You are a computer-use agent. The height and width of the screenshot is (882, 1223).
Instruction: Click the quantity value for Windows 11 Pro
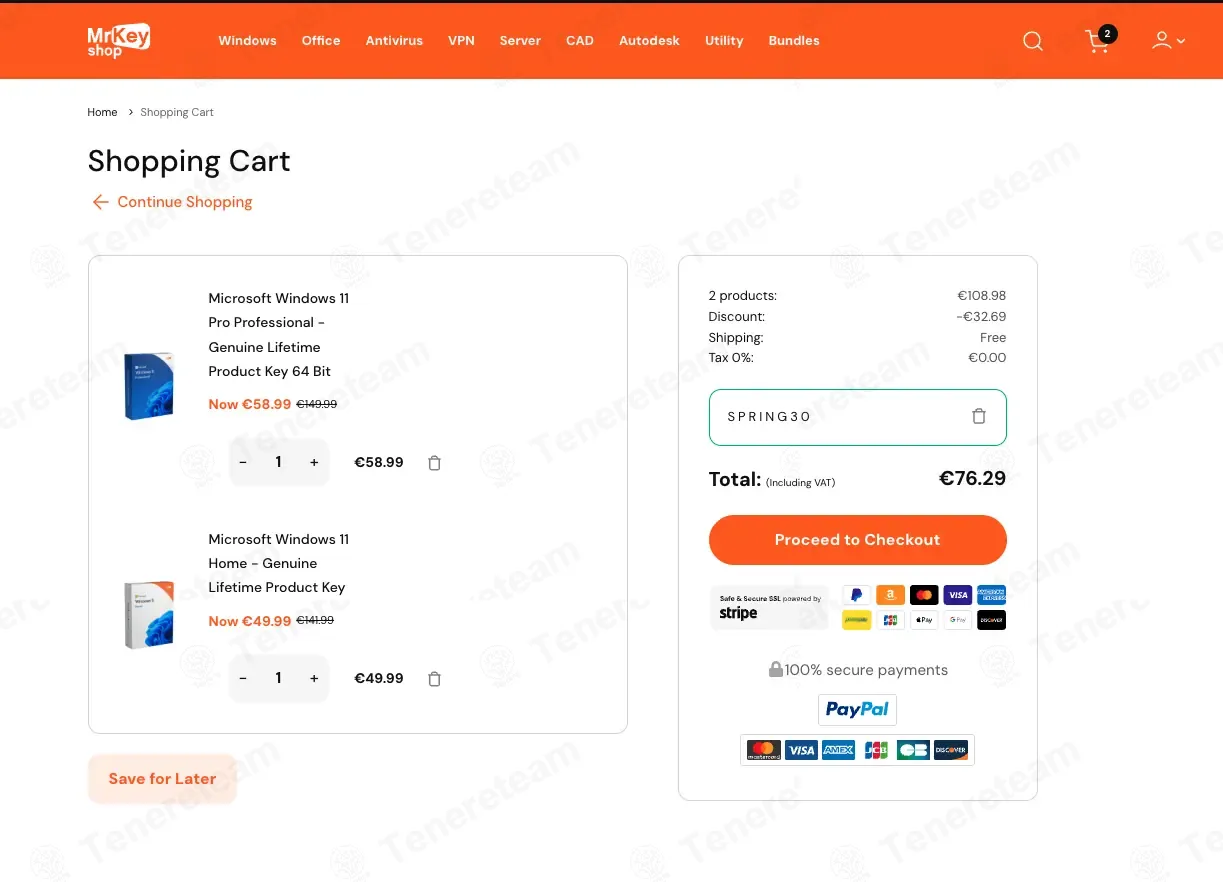pos(278,462)
